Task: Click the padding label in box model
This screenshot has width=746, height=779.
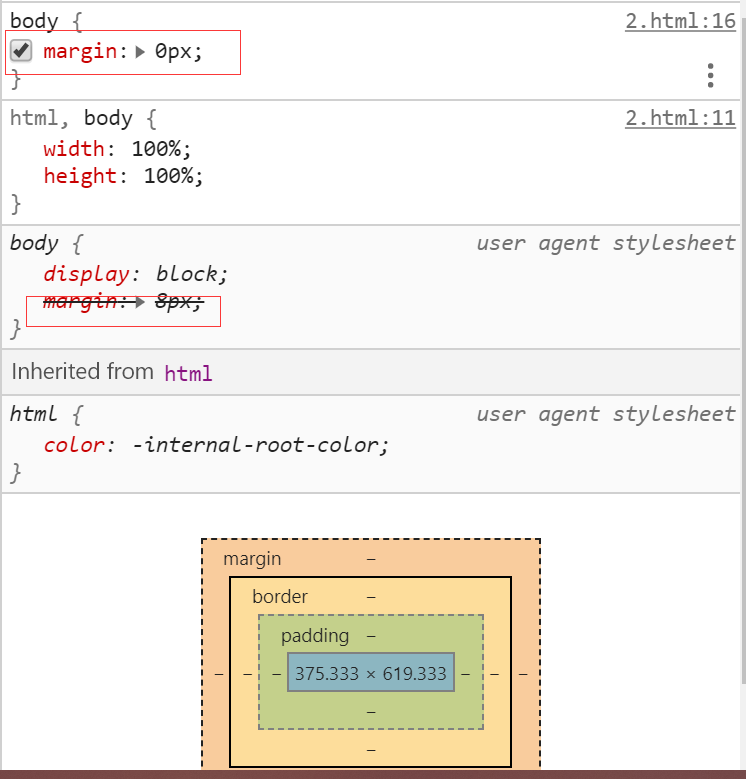Action: pos(315,636)
